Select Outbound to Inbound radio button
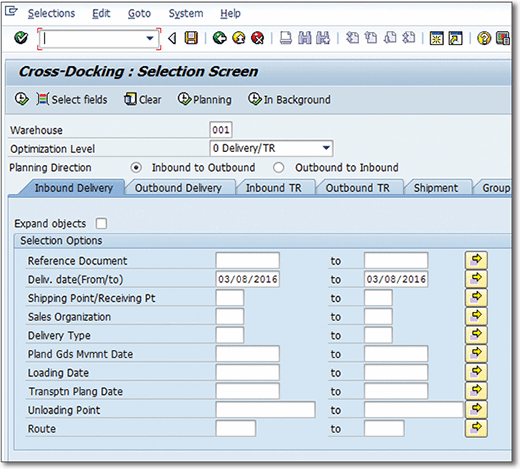 [x=279, y=167]
